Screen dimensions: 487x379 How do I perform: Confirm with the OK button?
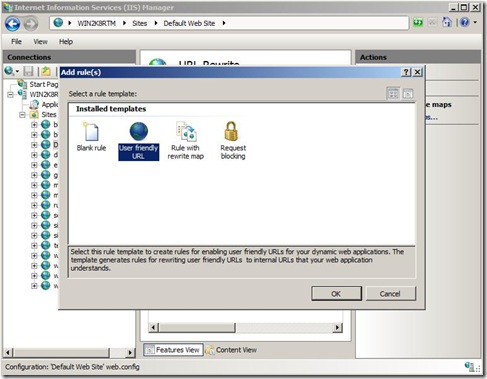point(336,294)
